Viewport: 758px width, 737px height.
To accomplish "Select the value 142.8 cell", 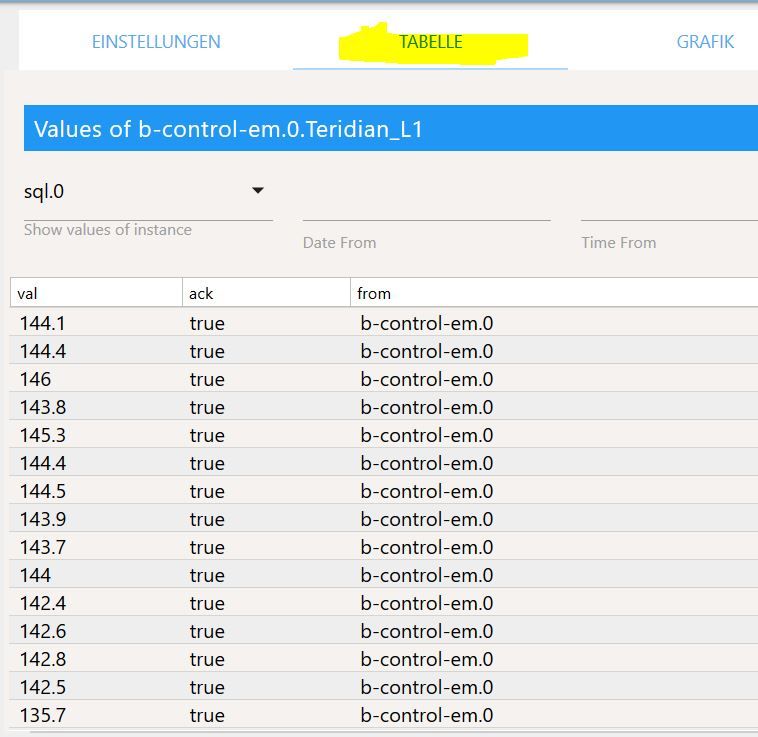I will [x=43, y=660].
